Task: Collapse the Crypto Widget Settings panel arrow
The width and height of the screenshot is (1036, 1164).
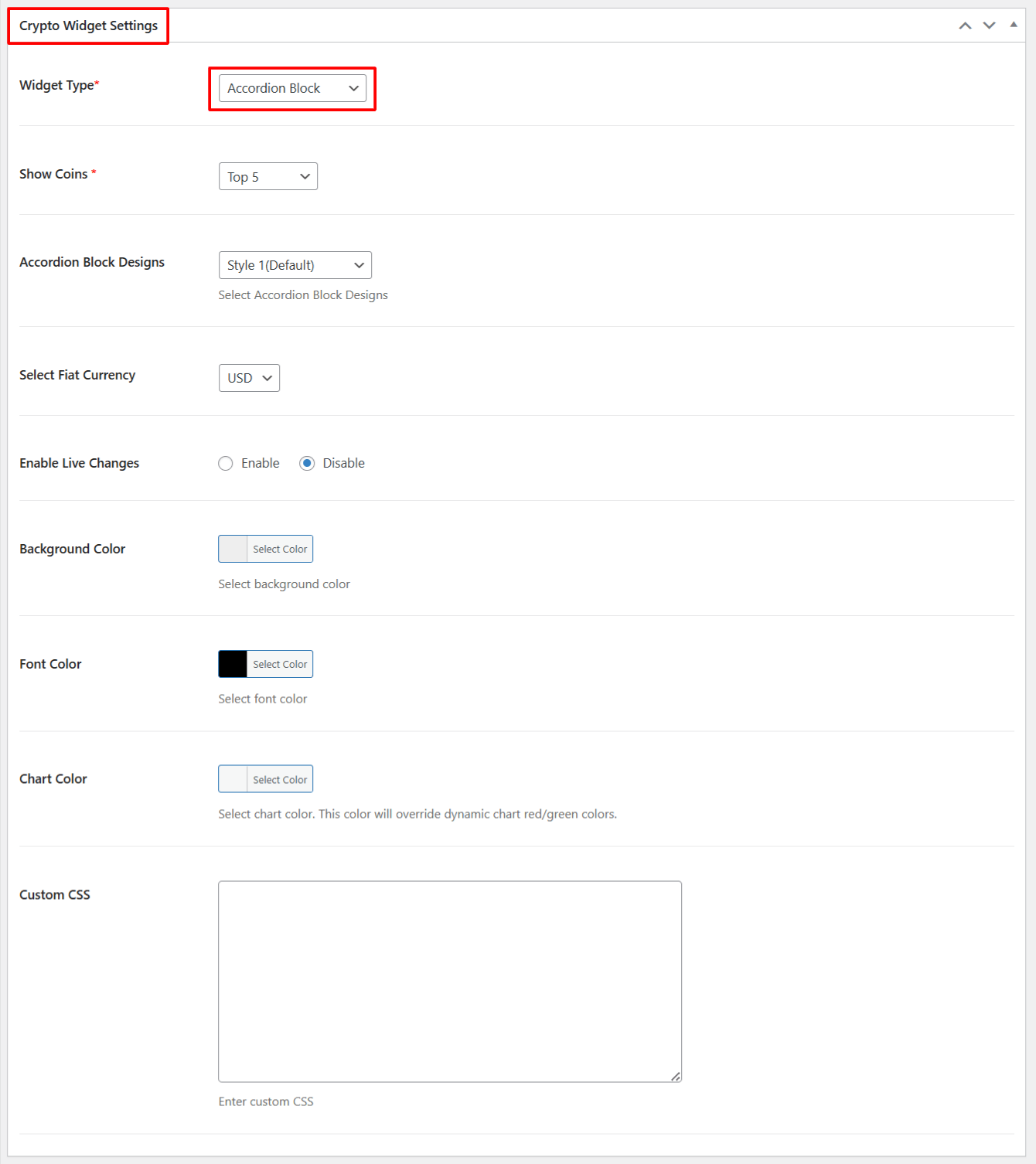Action: [1013, 25]
